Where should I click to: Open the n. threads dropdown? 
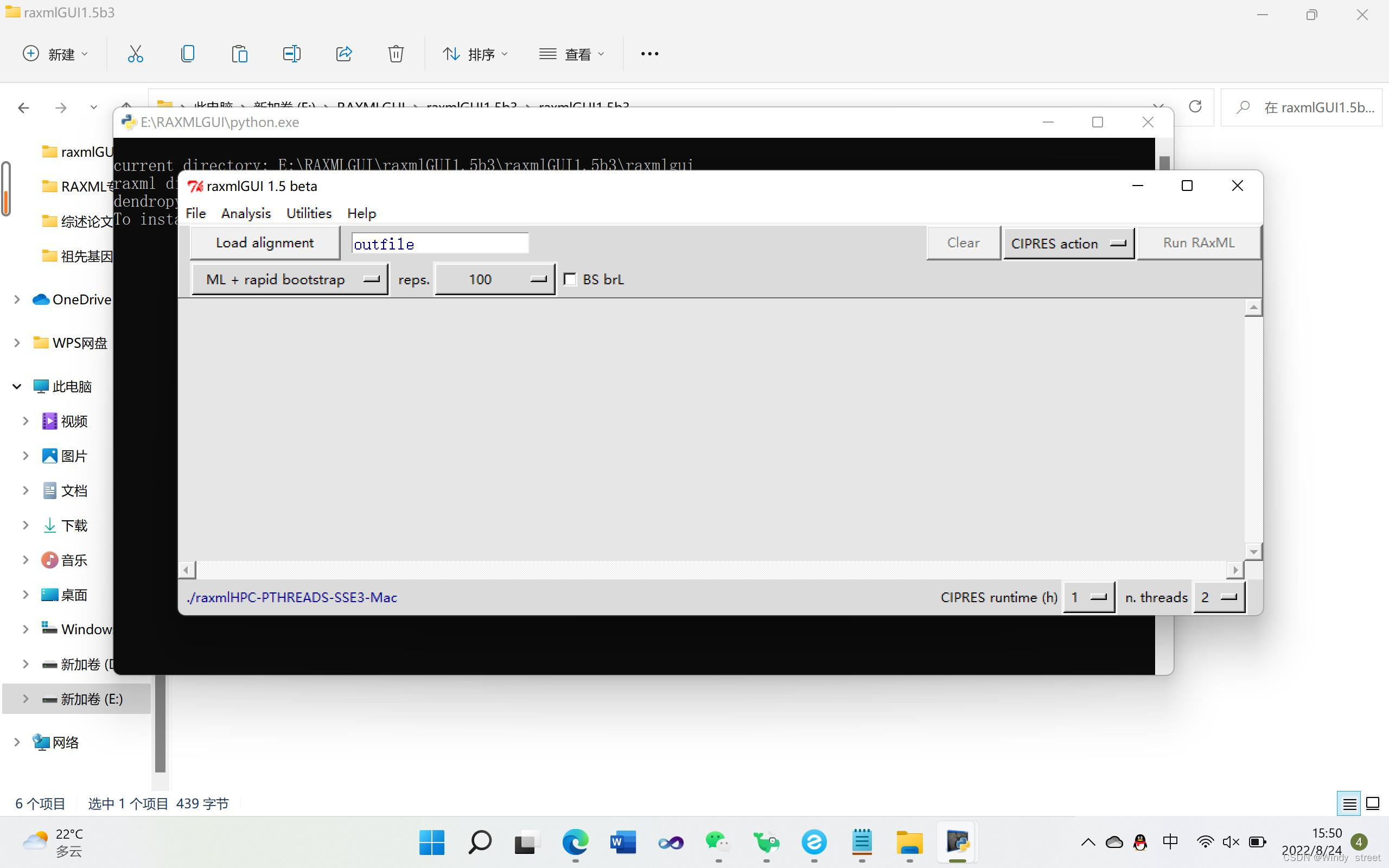coord(1219,598)
